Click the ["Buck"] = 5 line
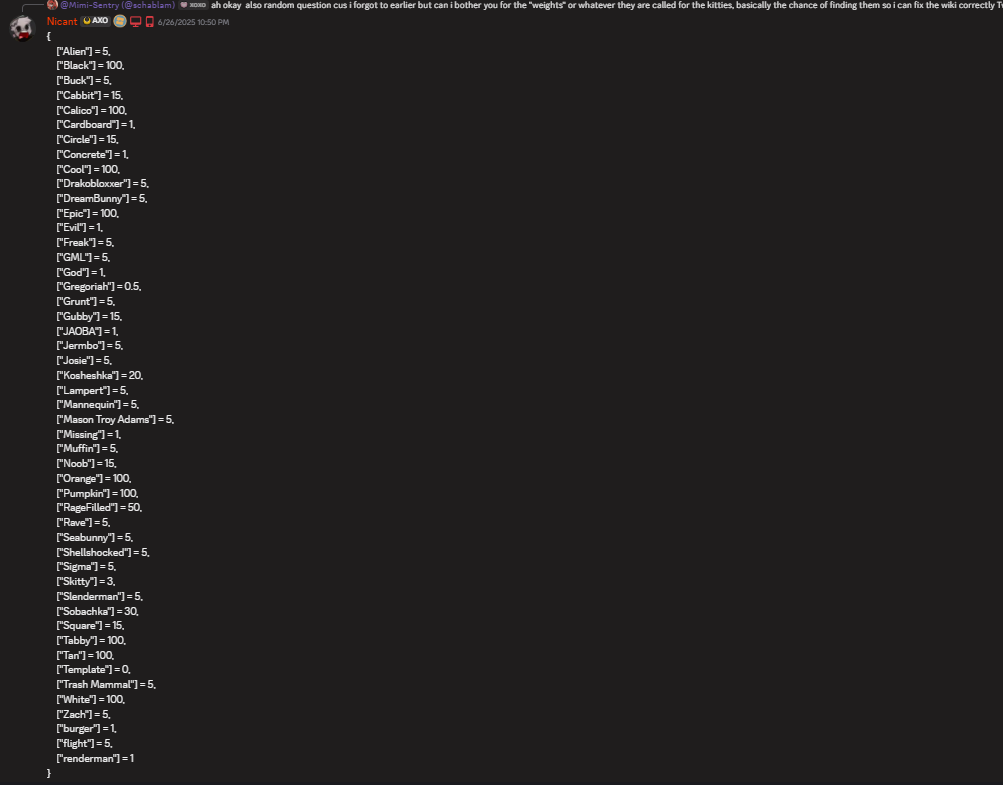Image resolution: width=1003 pixels, height=785 pixels. click(x=84, y=81)
